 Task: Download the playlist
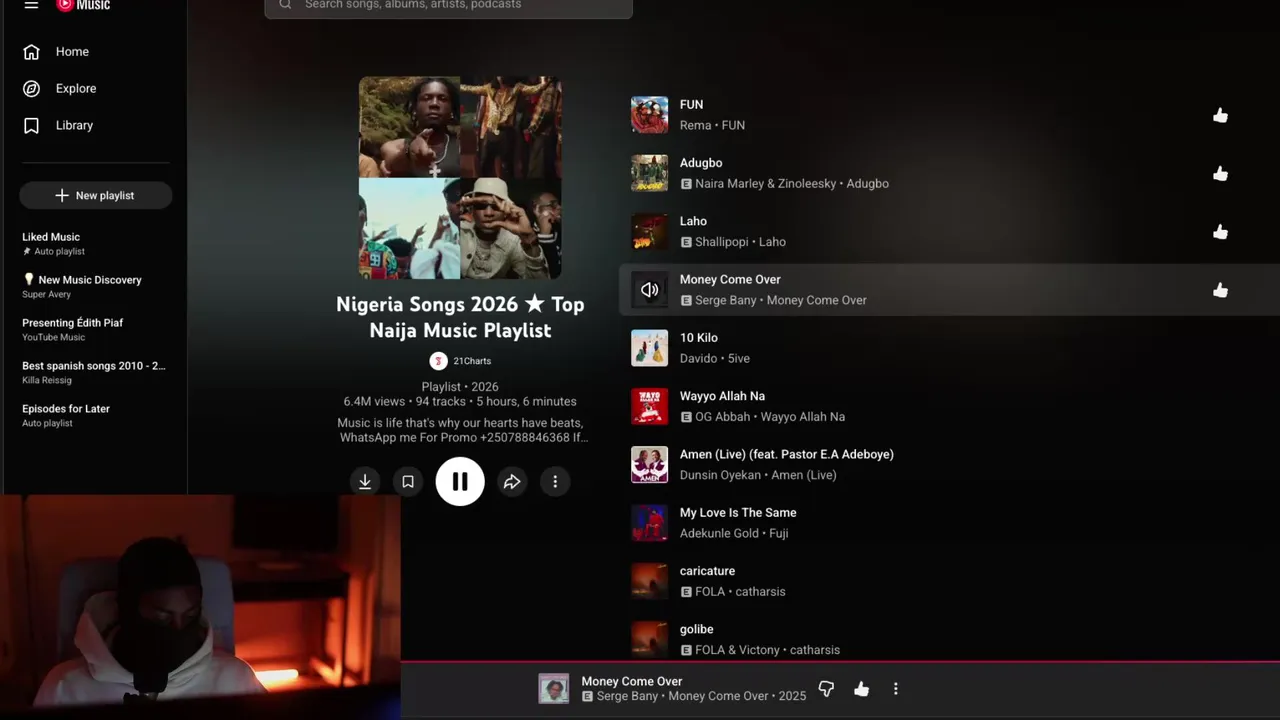365,482
